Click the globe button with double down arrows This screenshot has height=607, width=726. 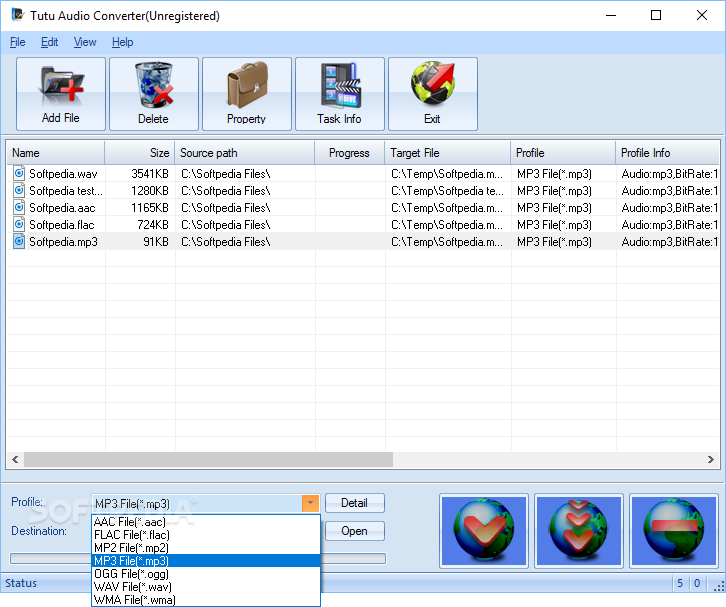[x=579, y=531]
